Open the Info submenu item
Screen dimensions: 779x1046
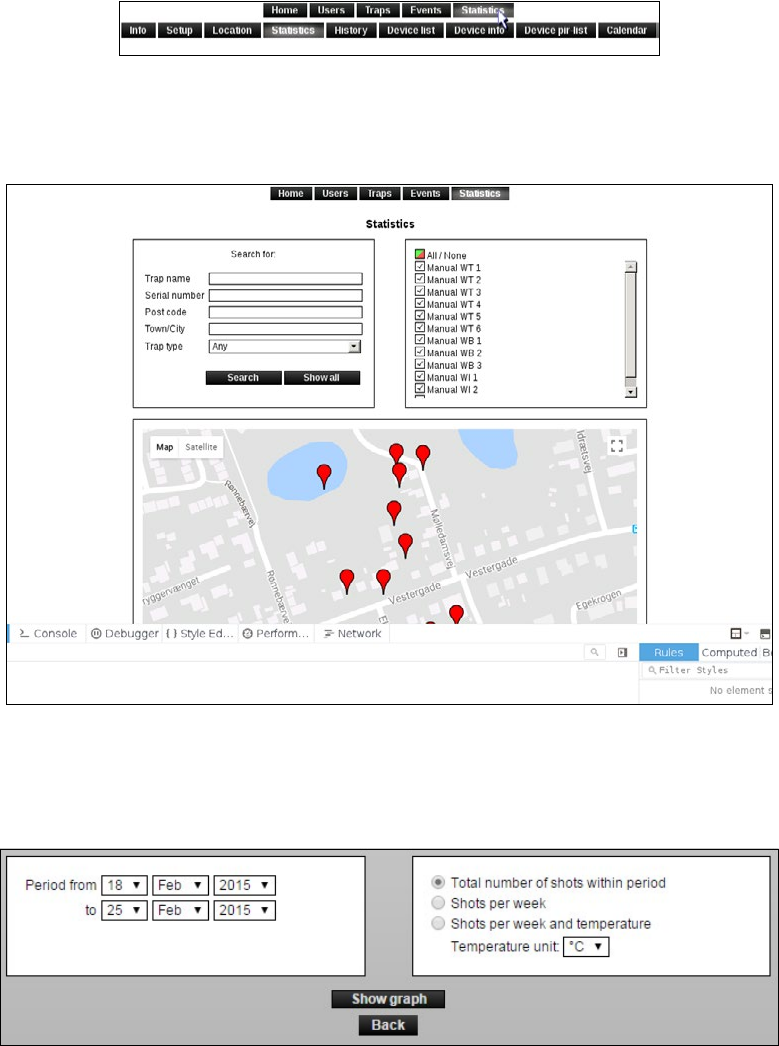pos(138,30)
